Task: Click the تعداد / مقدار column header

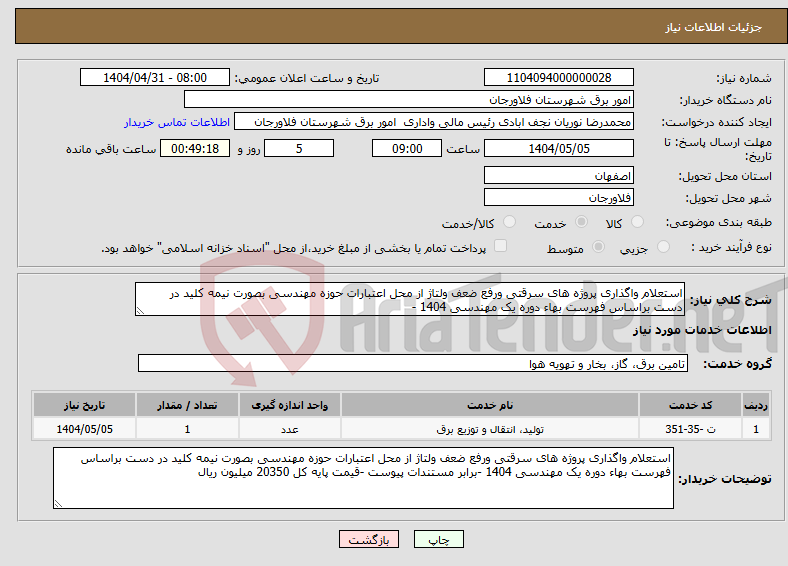Action: 187,405
